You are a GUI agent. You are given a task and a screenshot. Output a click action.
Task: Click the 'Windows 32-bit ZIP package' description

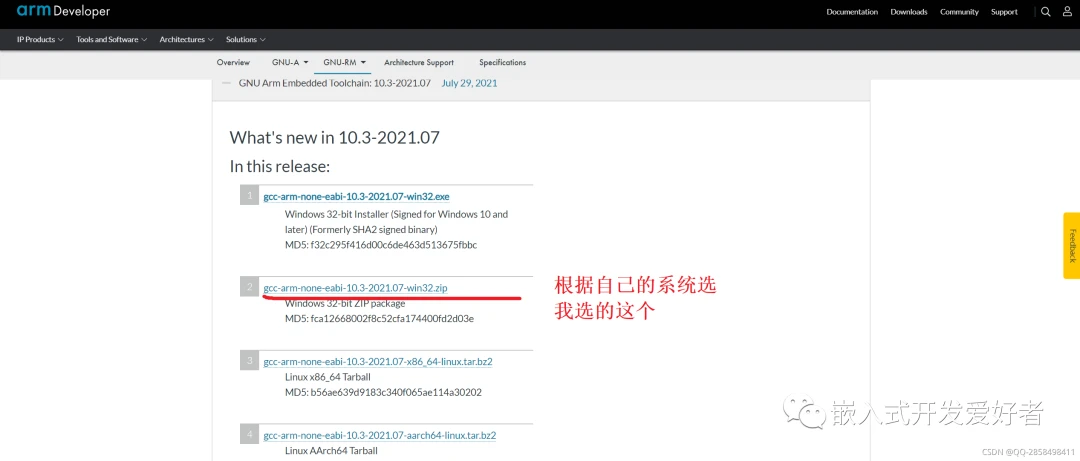(x=344, y=304)
